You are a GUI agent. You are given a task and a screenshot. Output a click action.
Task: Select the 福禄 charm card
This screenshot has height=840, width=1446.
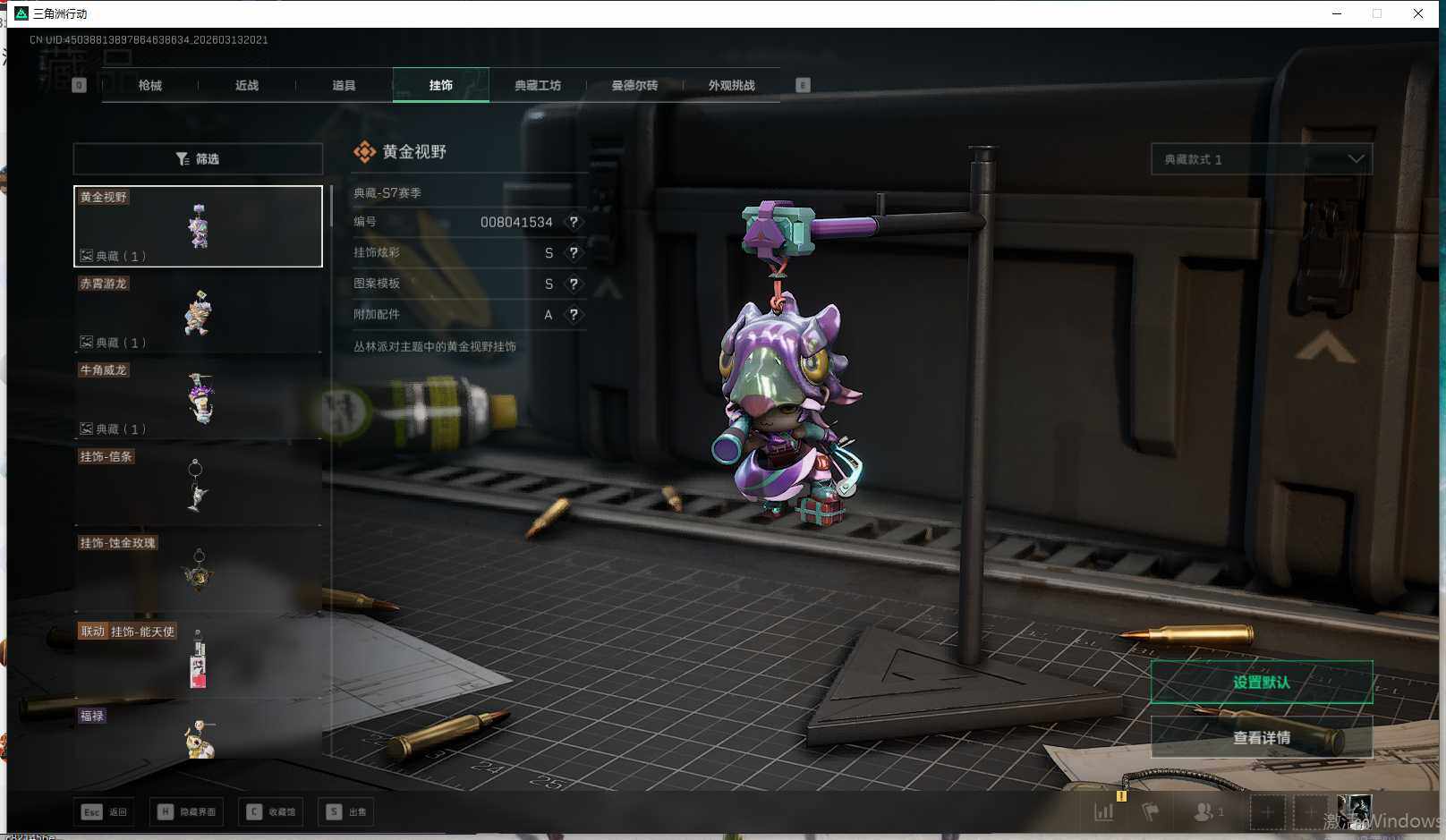click(x=198, y=734)
